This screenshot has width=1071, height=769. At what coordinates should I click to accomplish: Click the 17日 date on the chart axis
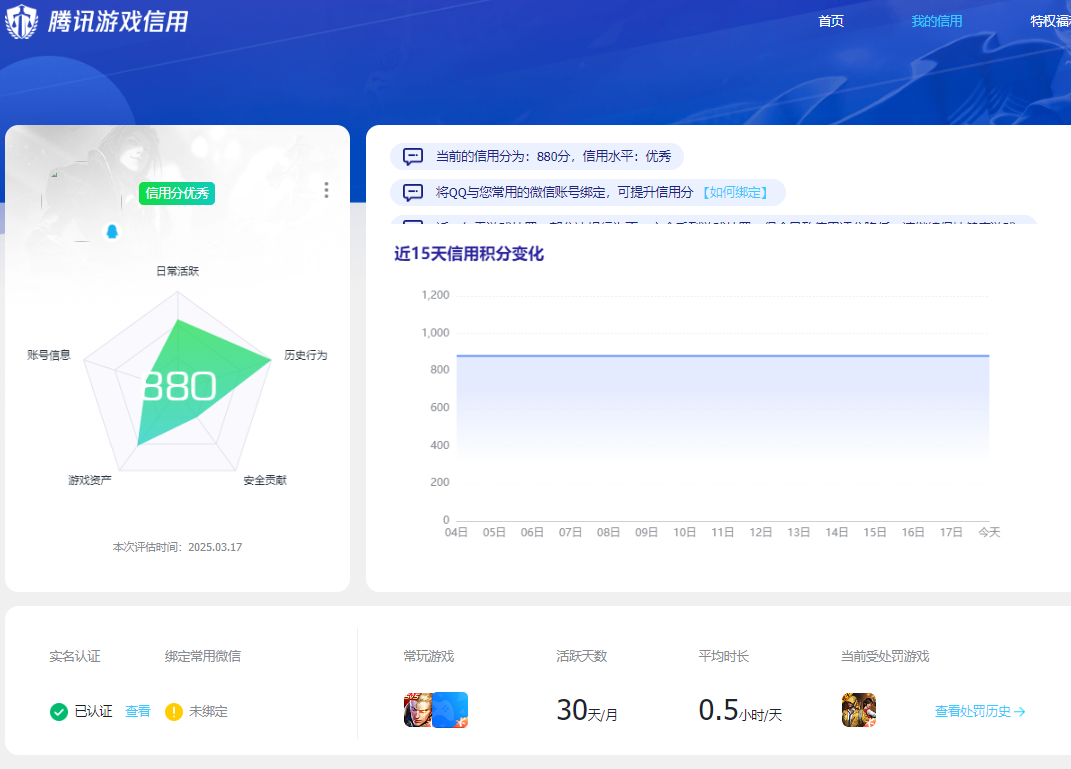point(951,532)
